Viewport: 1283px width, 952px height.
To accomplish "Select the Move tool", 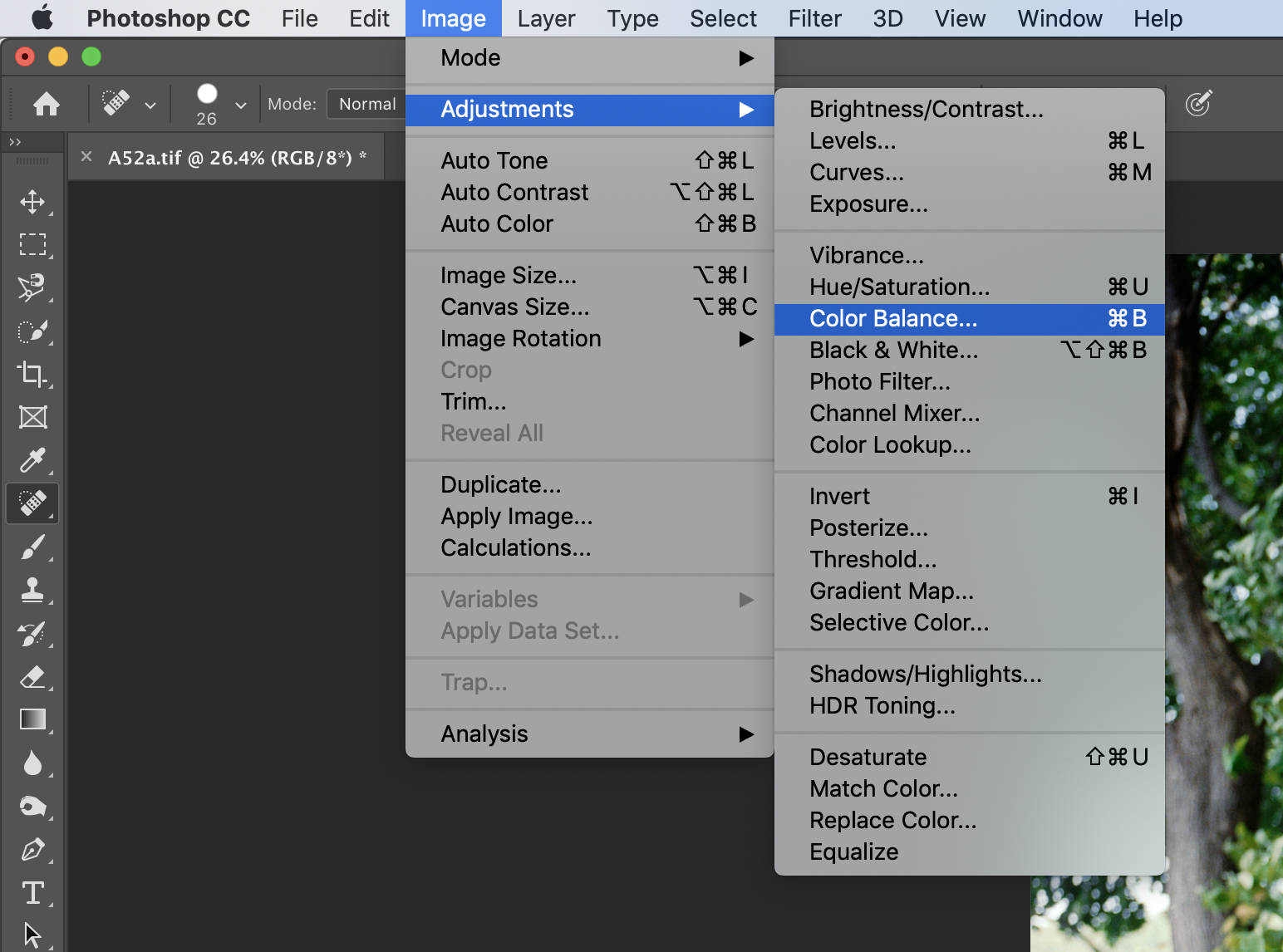I will pos(32,202).
